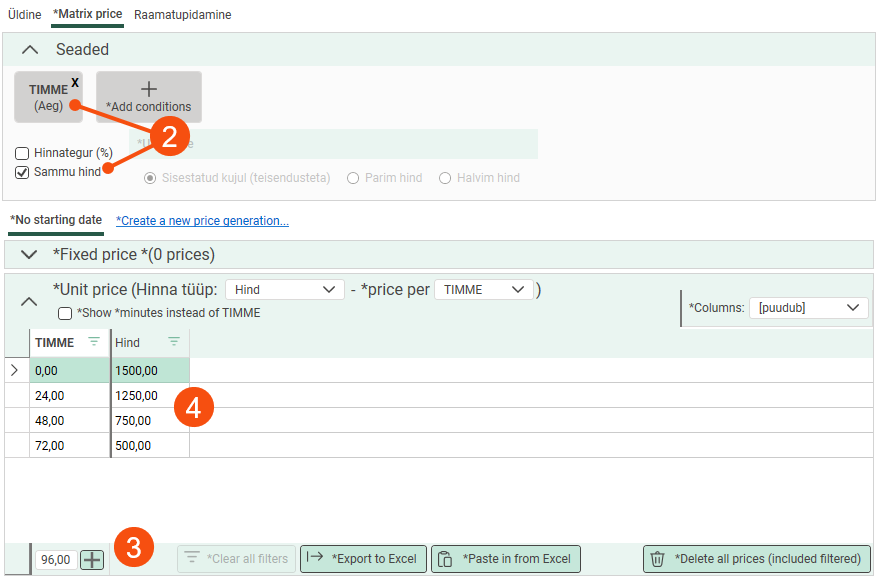Collapse the Seaded section
The height and width of the screenshot is (578, 876).
pos(30,50)
